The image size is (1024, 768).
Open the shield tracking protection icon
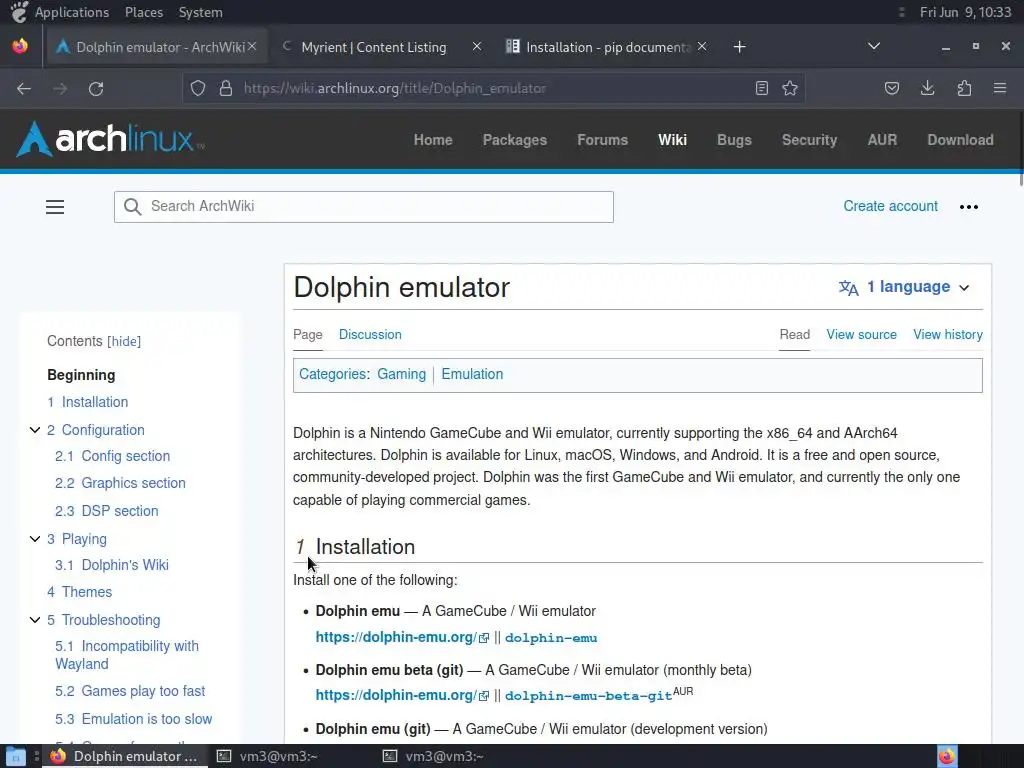coord(198,88)
